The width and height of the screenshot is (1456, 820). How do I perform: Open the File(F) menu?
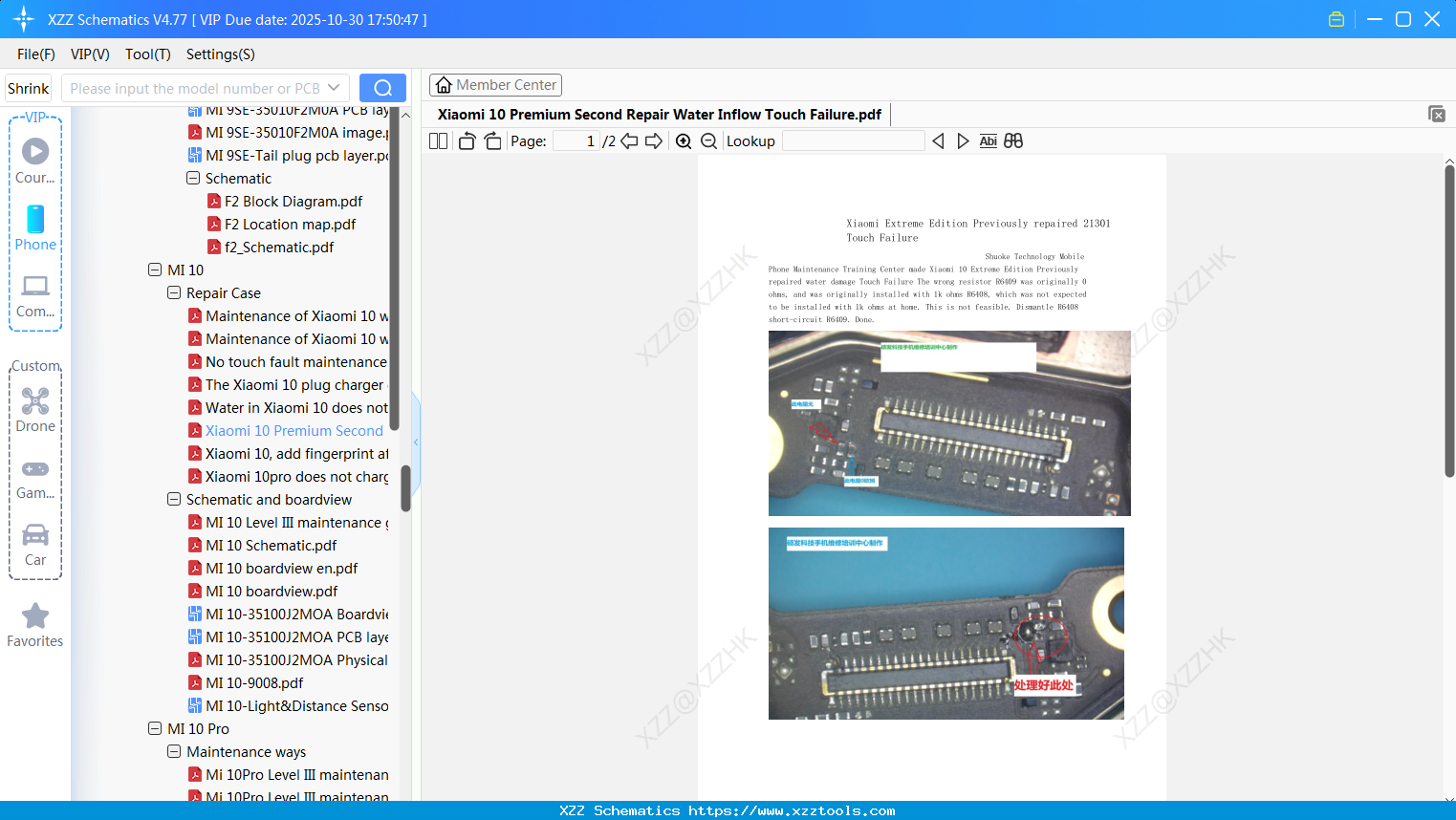coord(36,54)
